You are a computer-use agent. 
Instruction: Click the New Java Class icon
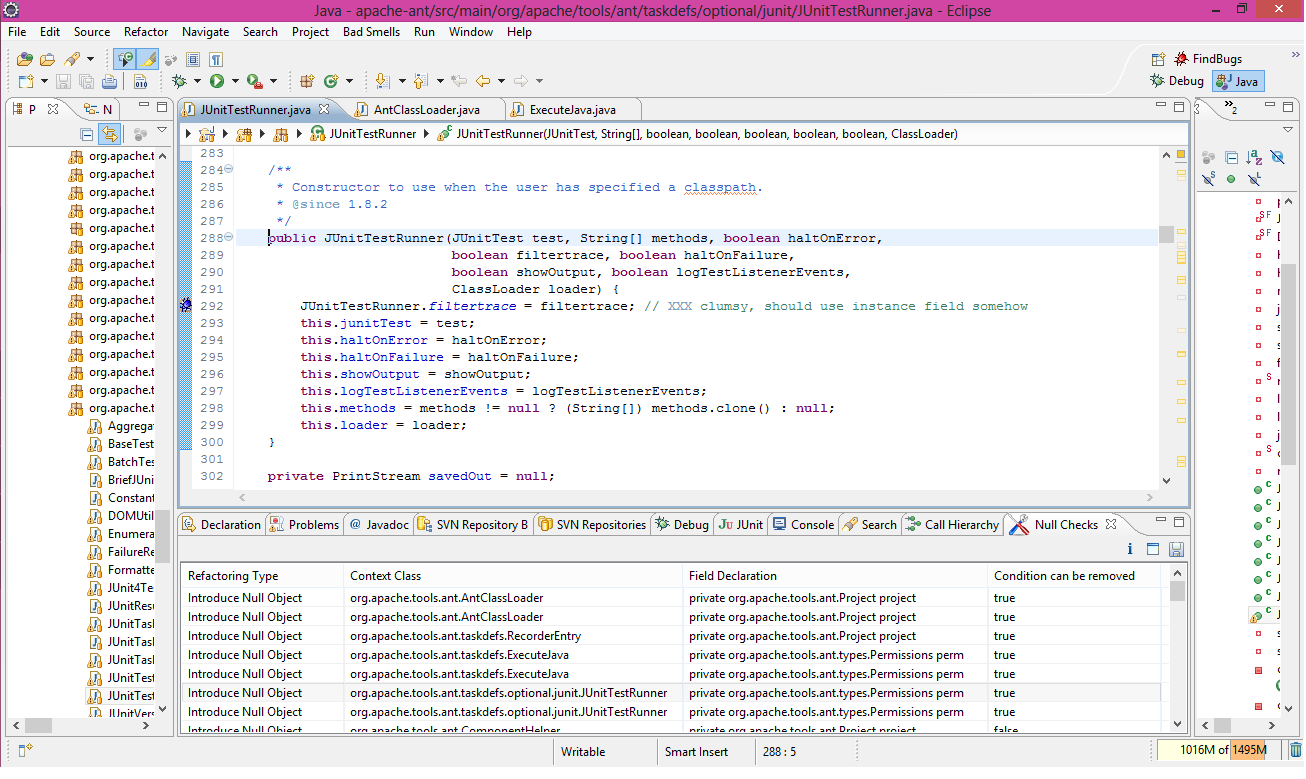pyautogui.click(x=330, y=81)
